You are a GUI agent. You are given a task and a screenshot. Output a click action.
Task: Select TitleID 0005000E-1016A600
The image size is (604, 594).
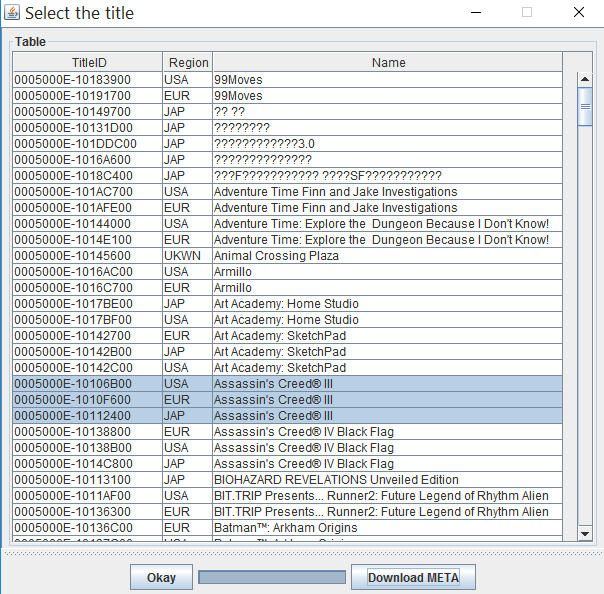click(88, 159)
